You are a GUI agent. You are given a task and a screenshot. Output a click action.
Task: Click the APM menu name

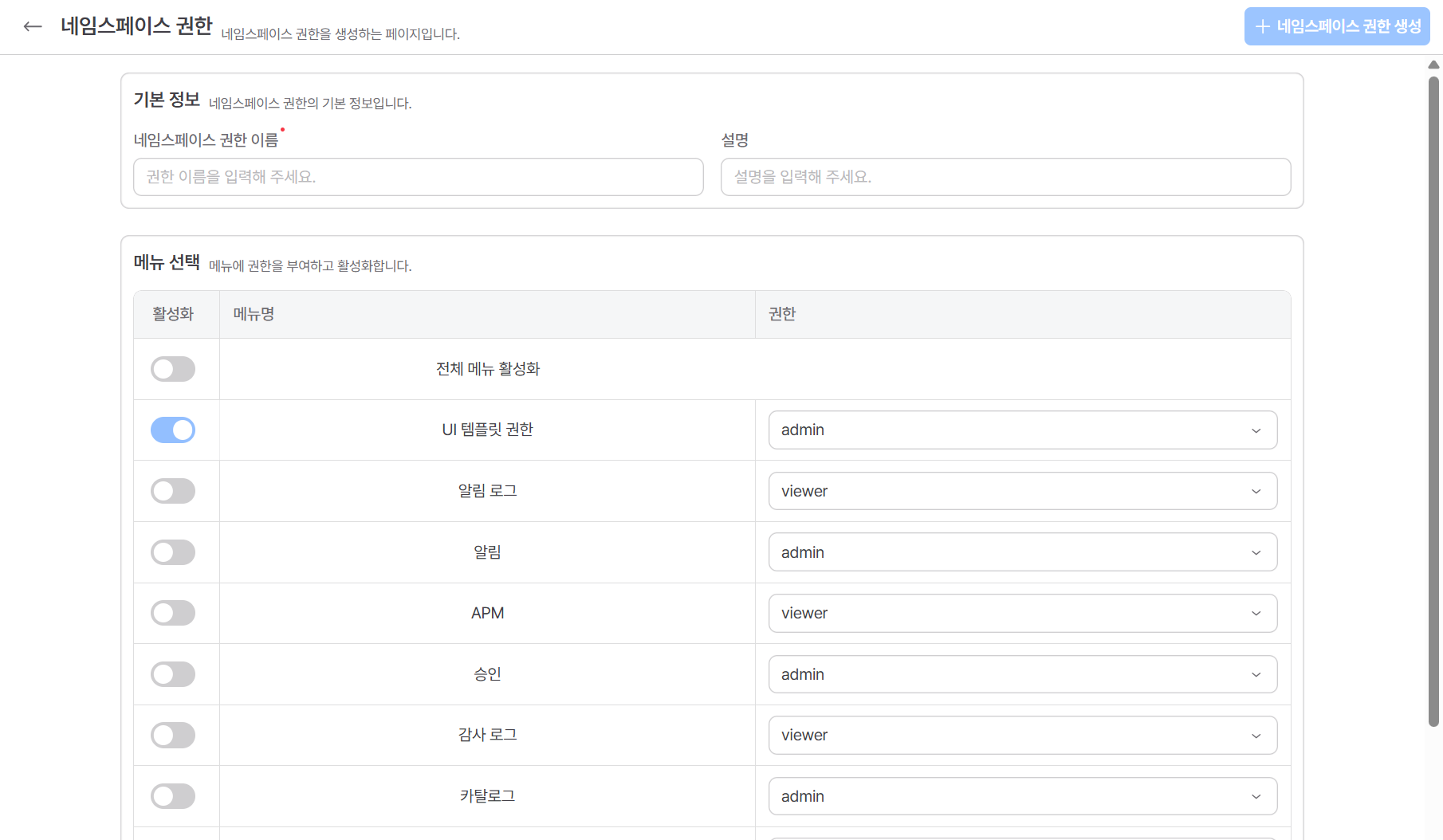click(488, 613)
